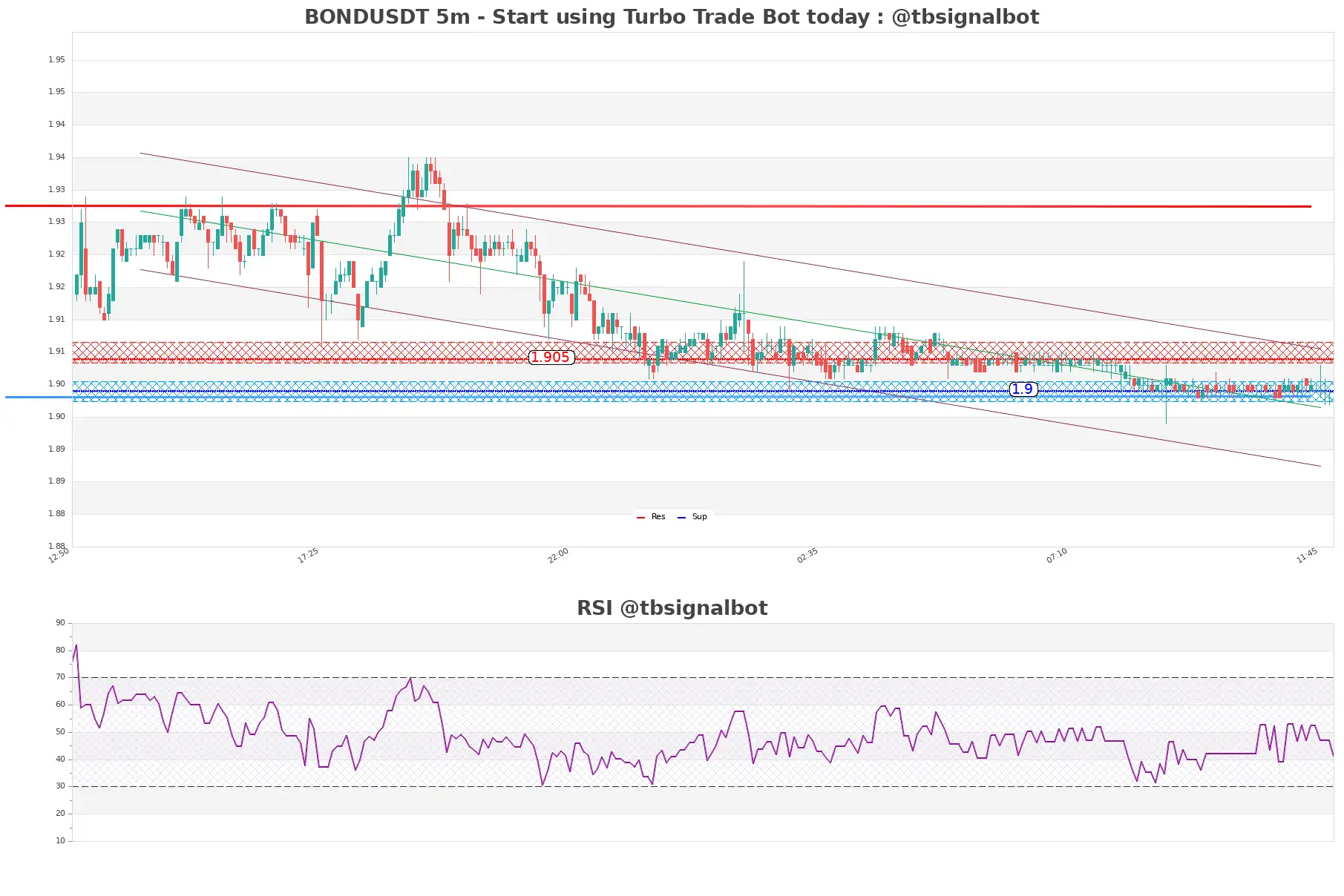Screen dimensions: 1344x896
Task: Click the BONDUSDT 5m chart title
Action: 672,16
